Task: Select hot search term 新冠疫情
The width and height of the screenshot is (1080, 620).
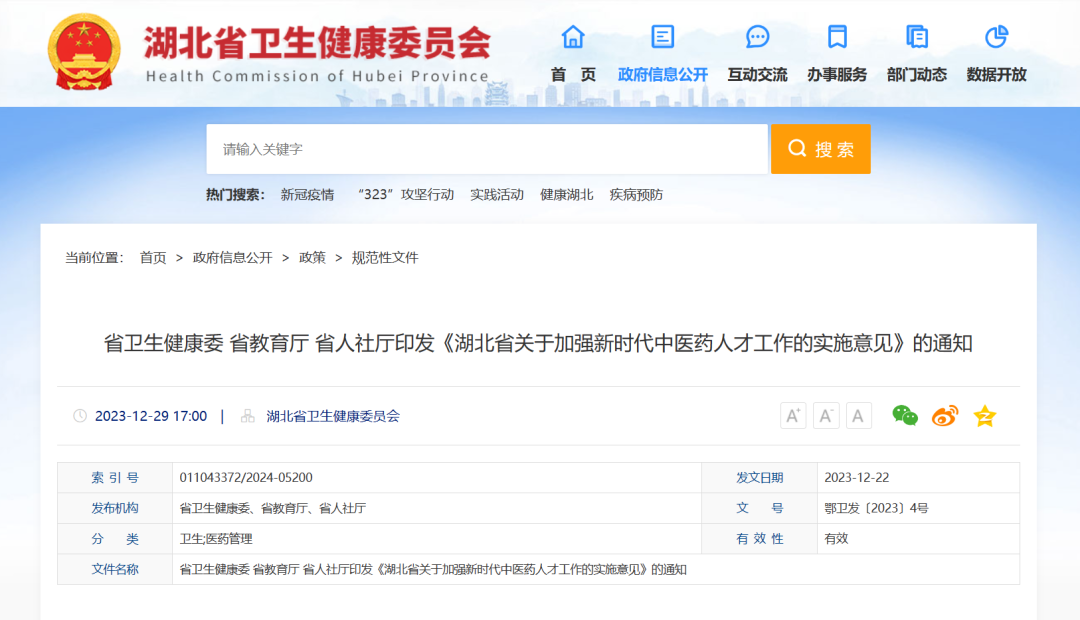Action: click(x=307, y=195)
